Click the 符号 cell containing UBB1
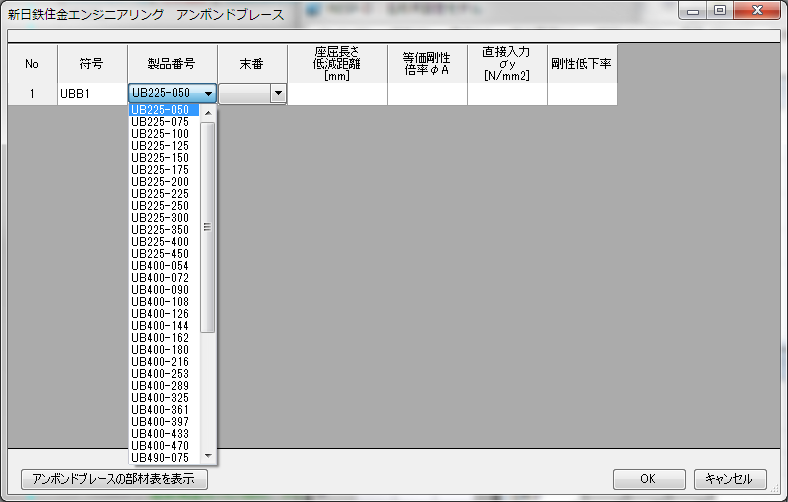Image resolution: width=788 pixels, height=502 pixels. point(92,94)
